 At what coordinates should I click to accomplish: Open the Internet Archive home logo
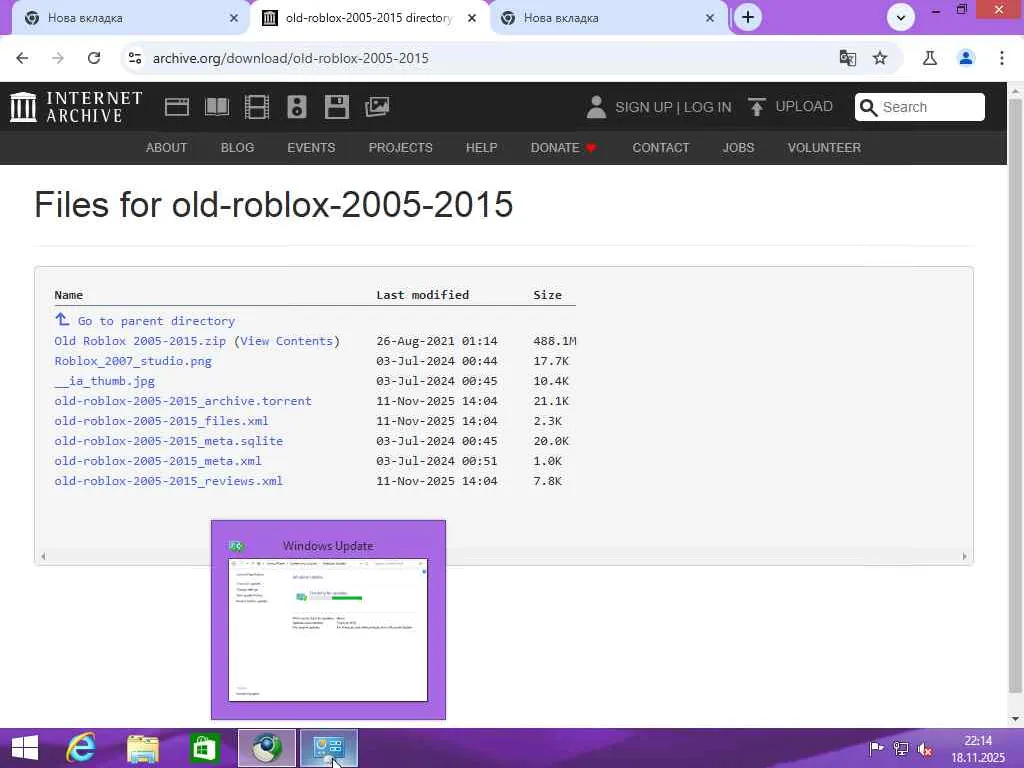76,107
